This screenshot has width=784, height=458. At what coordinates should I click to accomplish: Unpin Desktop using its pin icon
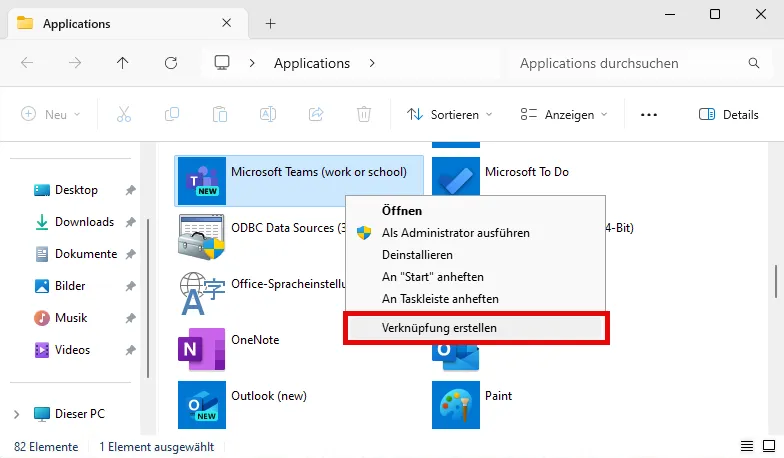[x=130, y=190]
